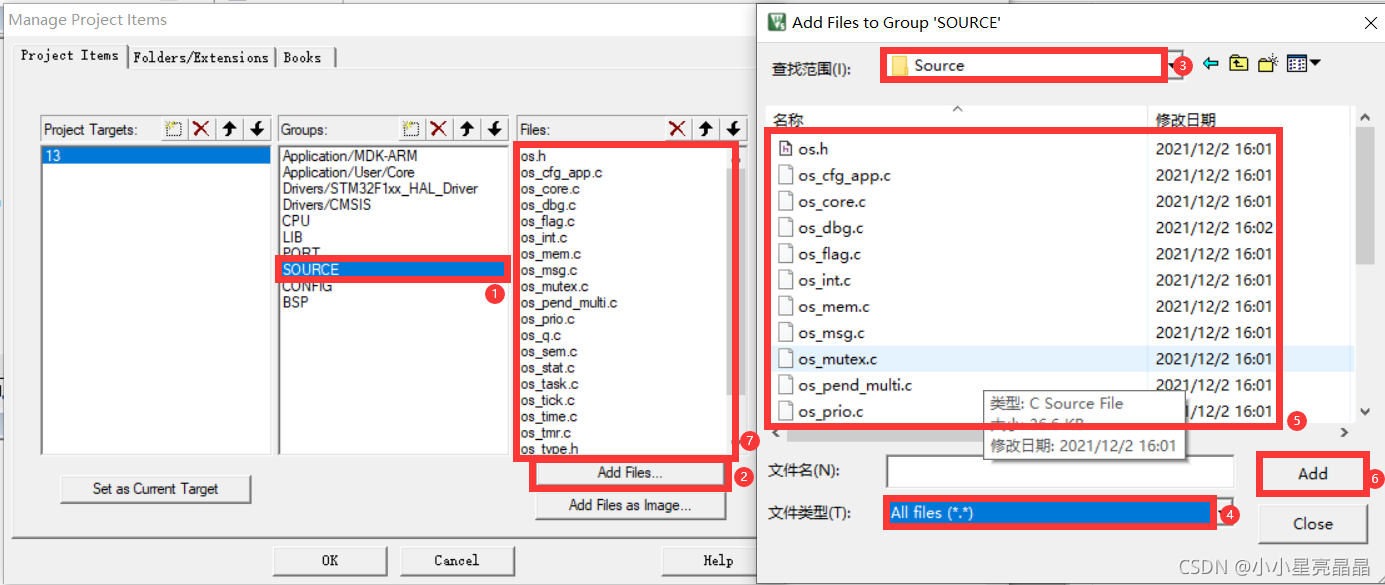1385x585 pixels.
Task: Delete the selected group
Action: pos(438,129)
